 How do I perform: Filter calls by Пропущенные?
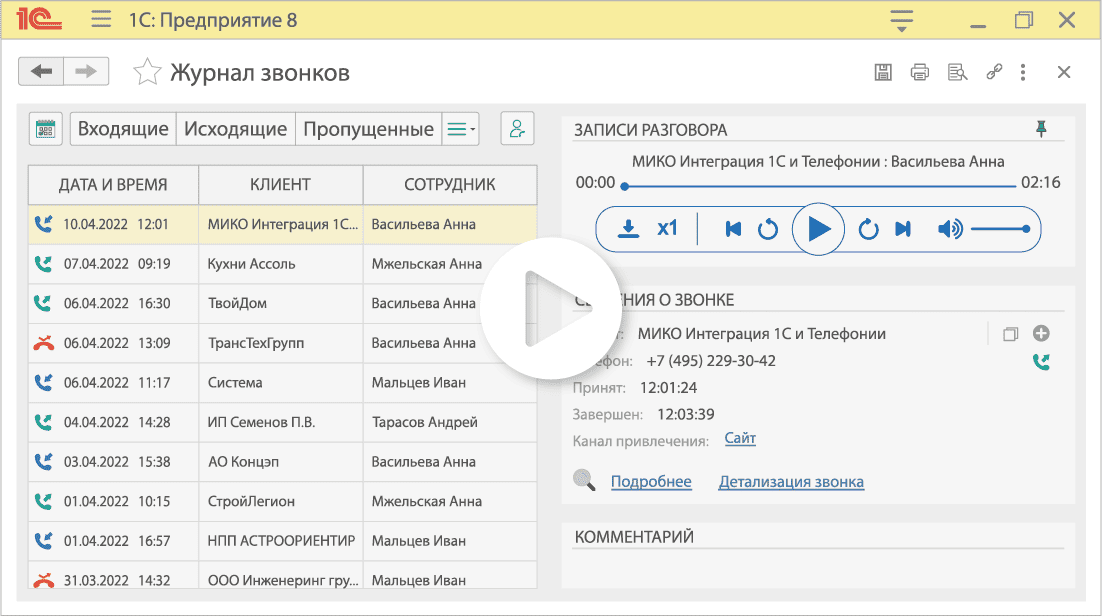pos(367,128)
